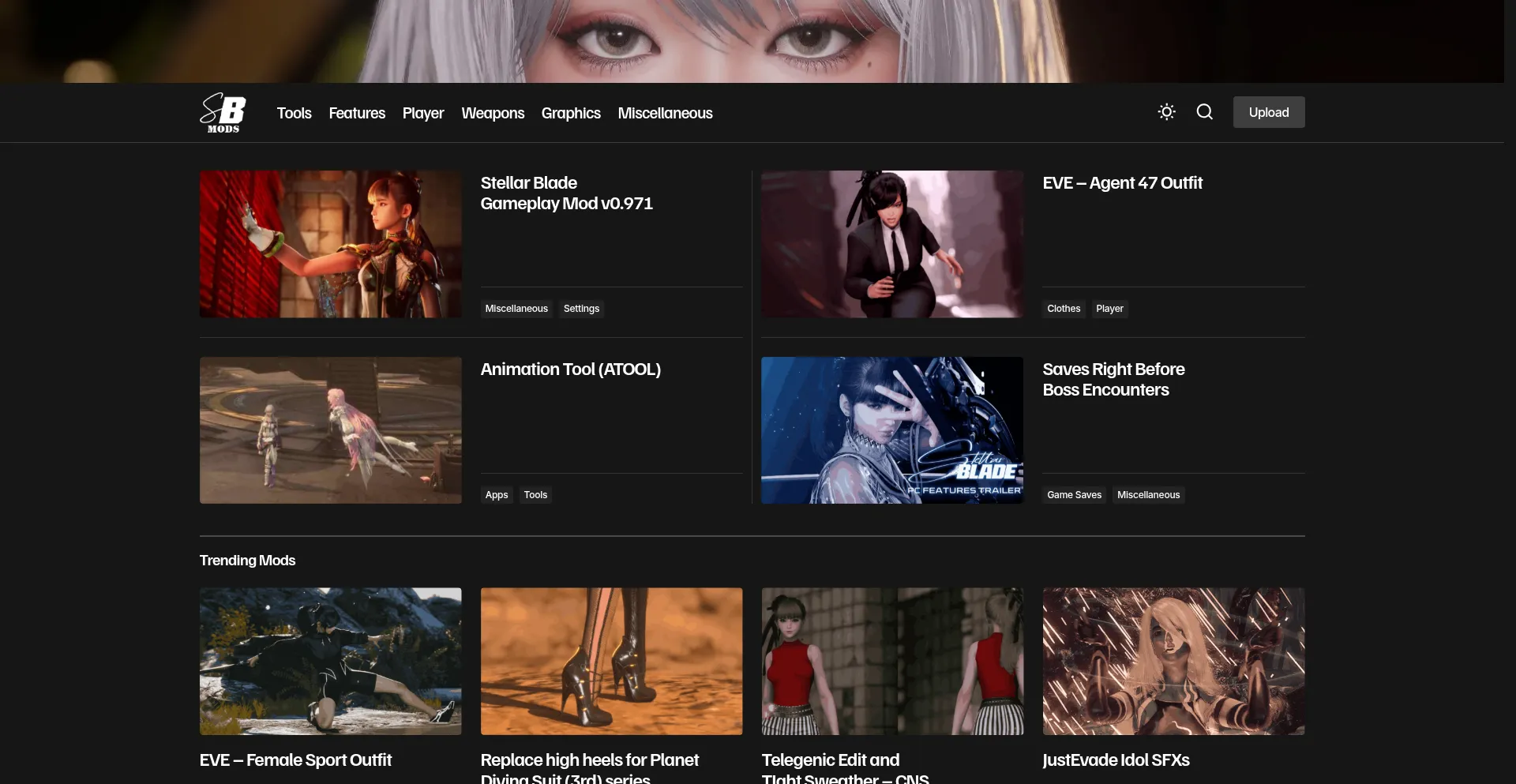Open the Graphics menu
The width and height of the screenshot is (1516, 784).
(571, 113)
